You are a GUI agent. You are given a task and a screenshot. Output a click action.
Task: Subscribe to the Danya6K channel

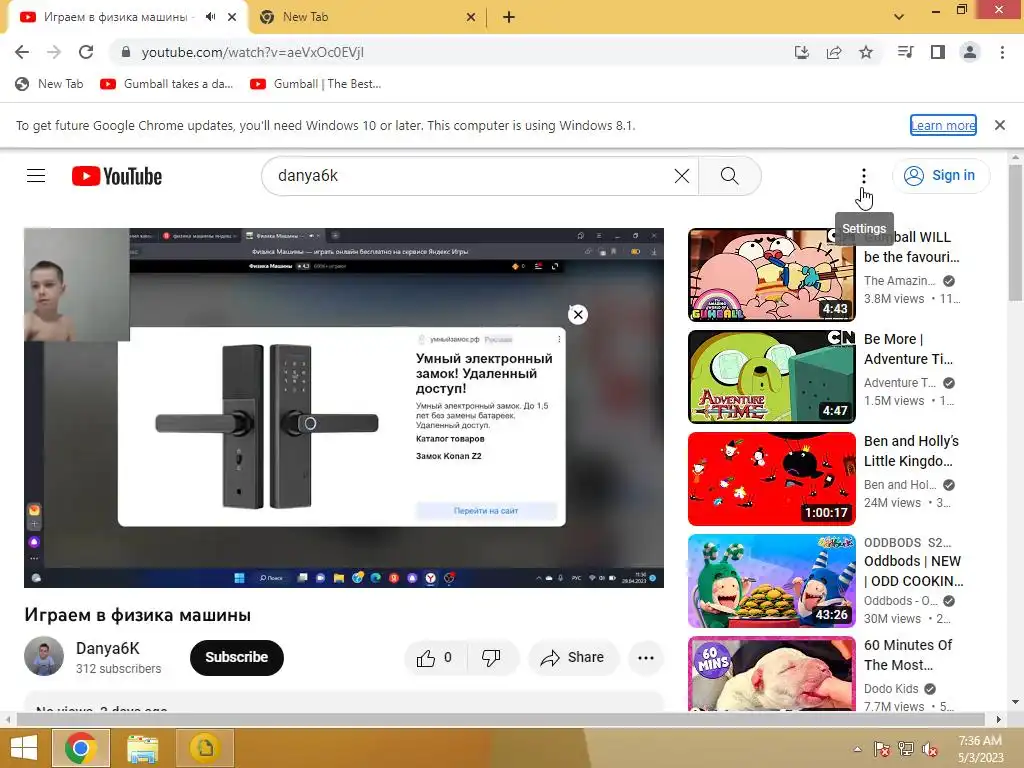click(x=236, y=658)
